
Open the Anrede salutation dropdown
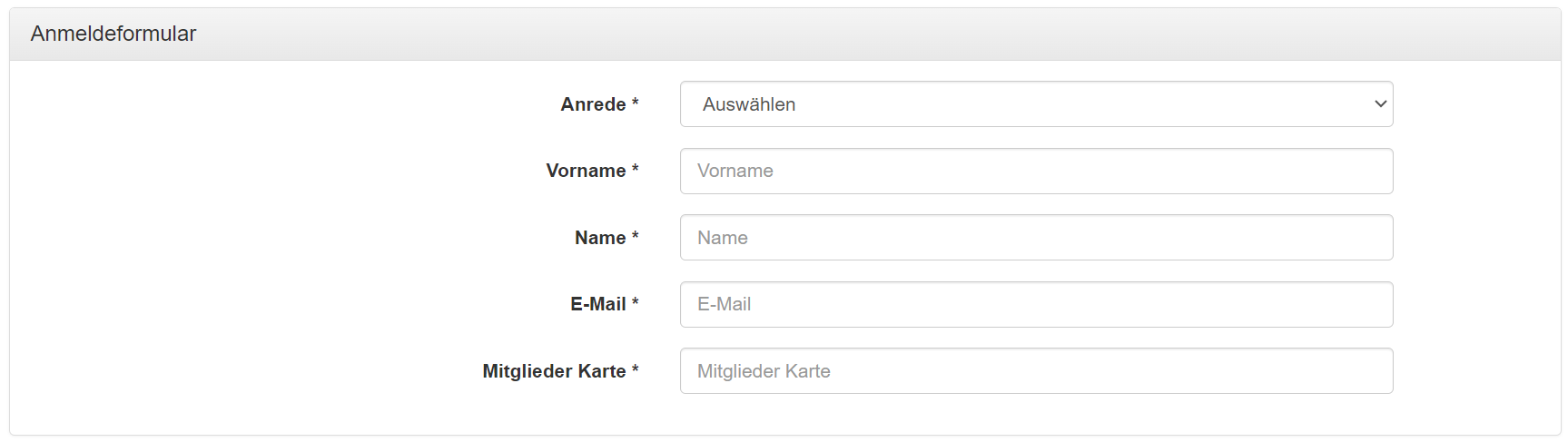pos(1035,104)
